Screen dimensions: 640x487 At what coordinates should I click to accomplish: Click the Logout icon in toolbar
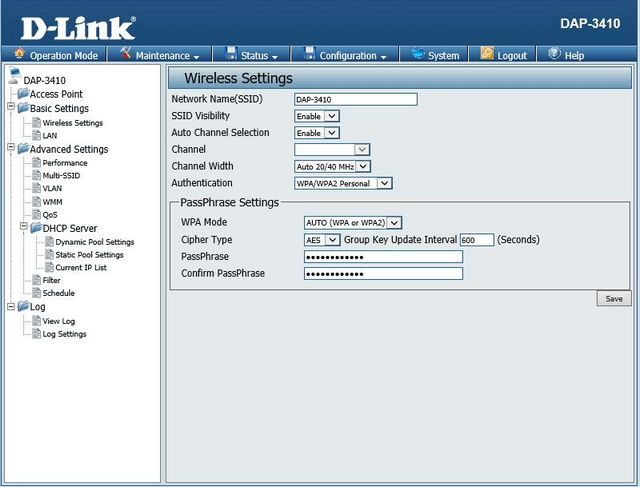(487, 54)
